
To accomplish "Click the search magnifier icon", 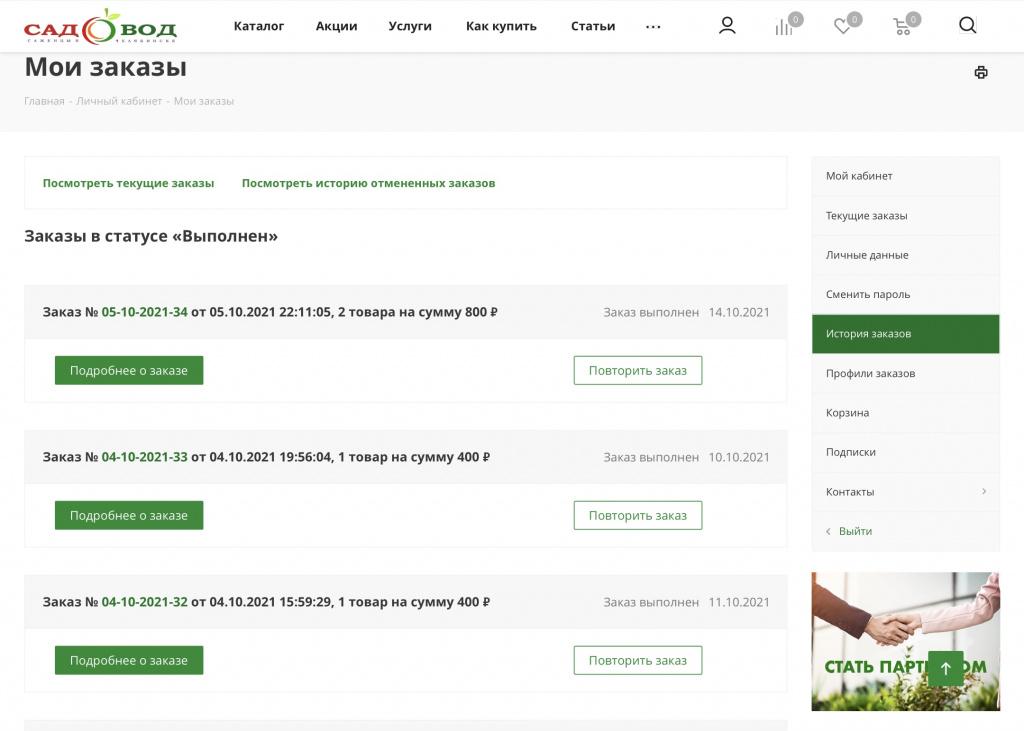I will click(967, 26).
